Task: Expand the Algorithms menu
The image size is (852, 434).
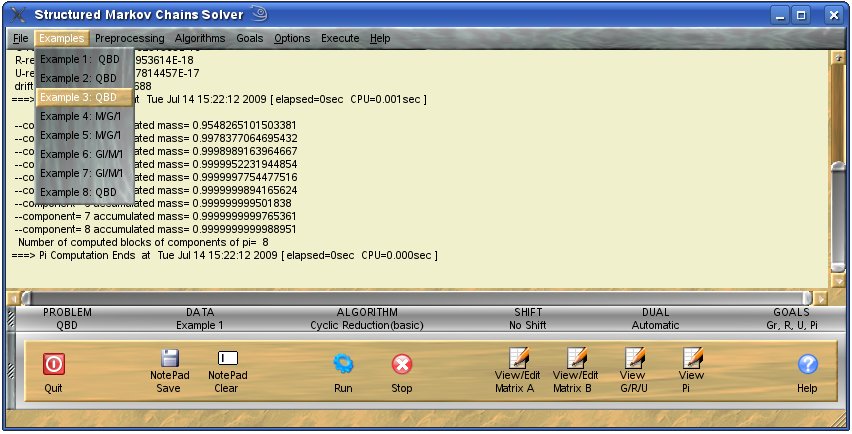Action: tap(201, 38)
